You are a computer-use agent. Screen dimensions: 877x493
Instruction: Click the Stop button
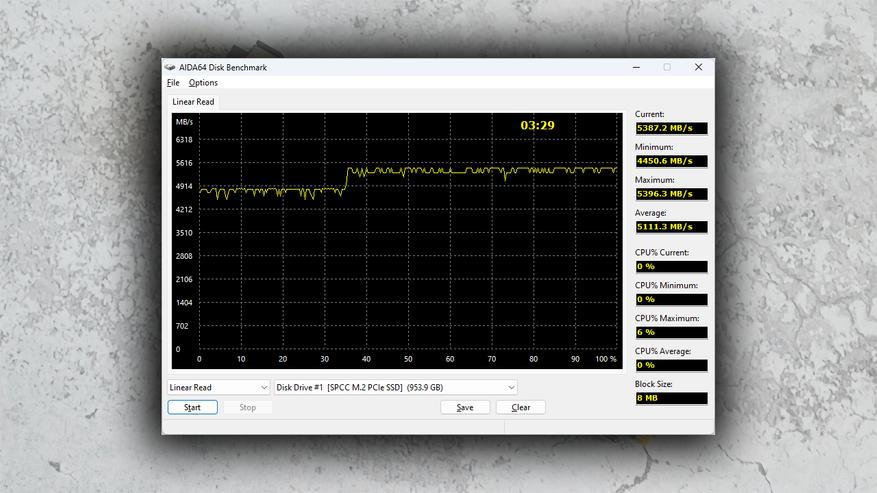[247, 407]
